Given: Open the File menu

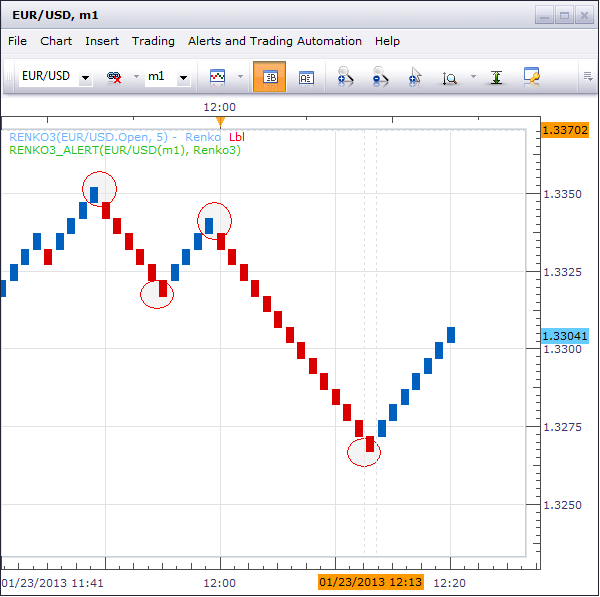Looking at the screenshot, I should click(17, 41).
